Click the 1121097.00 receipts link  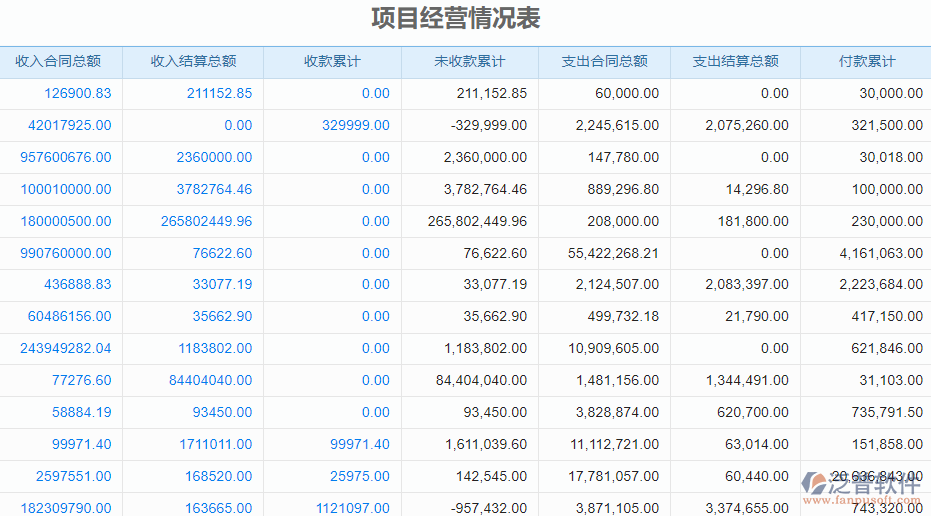353,508
